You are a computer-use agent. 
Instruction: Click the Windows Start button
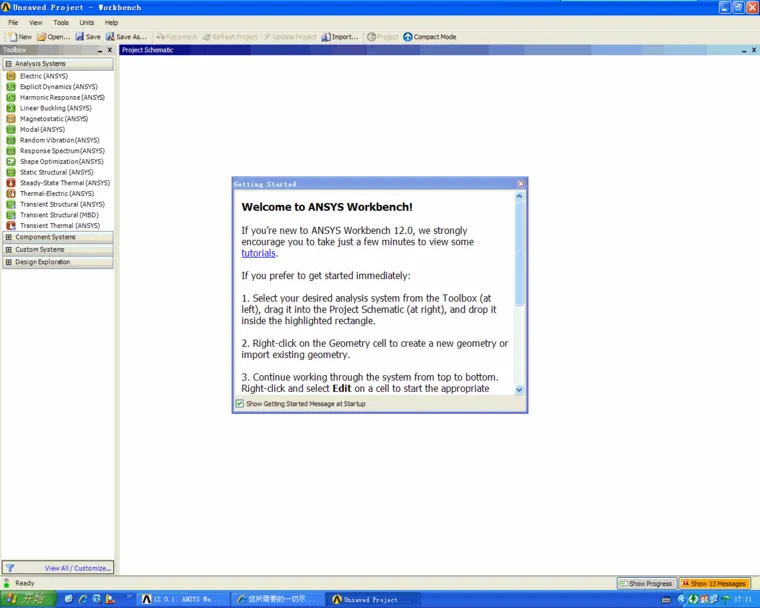(x=28, y=599)
